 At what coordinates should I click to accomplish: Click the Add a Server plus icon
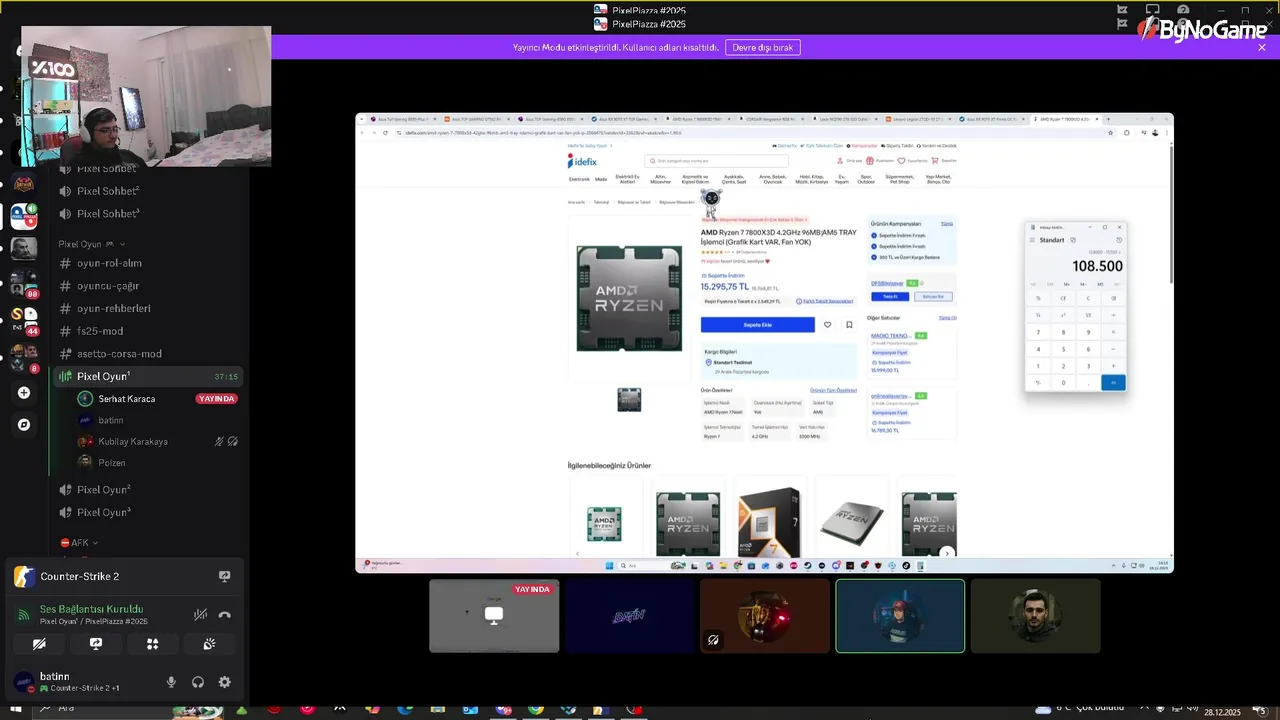tap(24, 393)
